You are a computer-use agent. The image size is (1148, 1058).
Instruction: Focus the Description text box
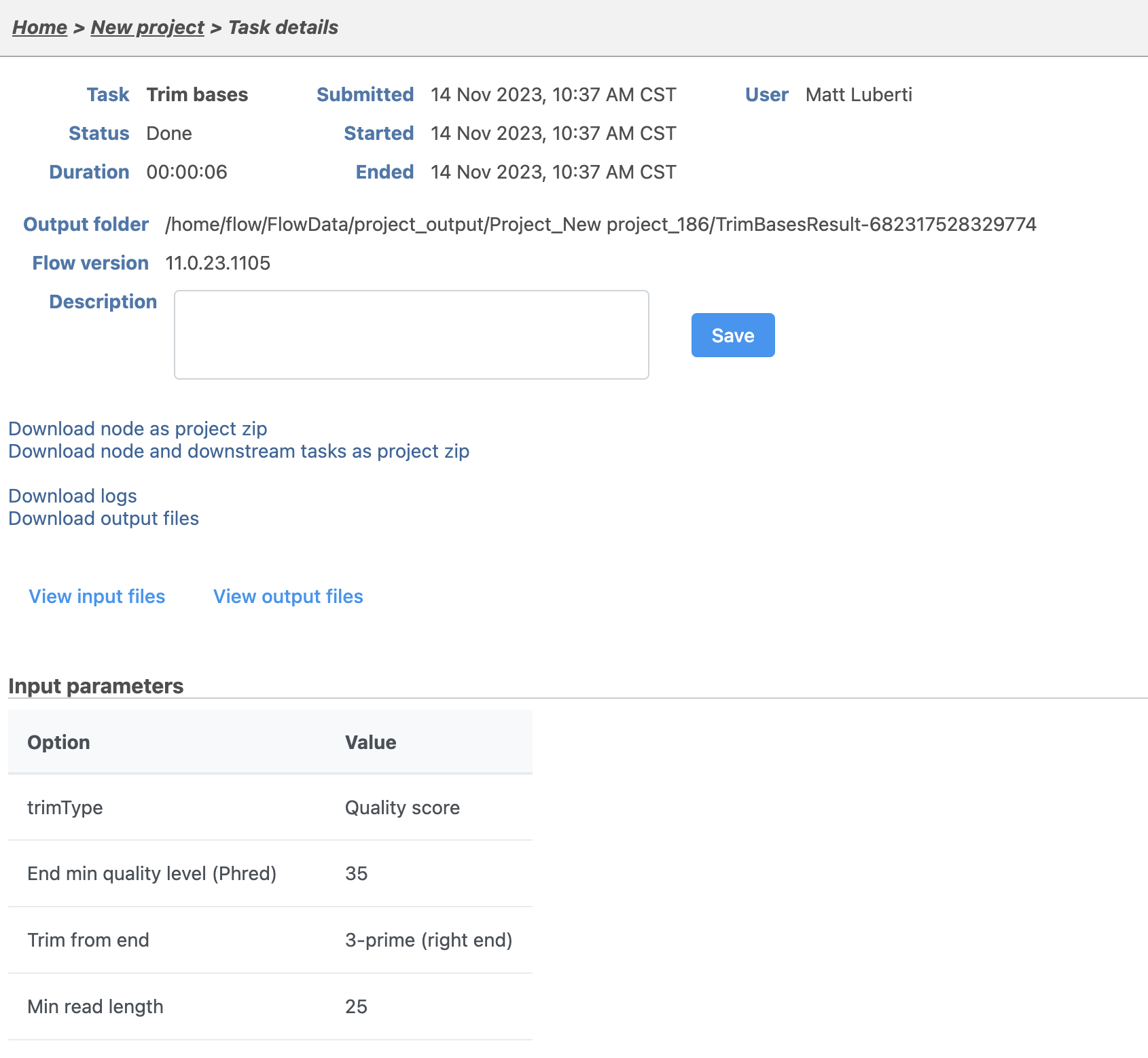coord(411,335)
